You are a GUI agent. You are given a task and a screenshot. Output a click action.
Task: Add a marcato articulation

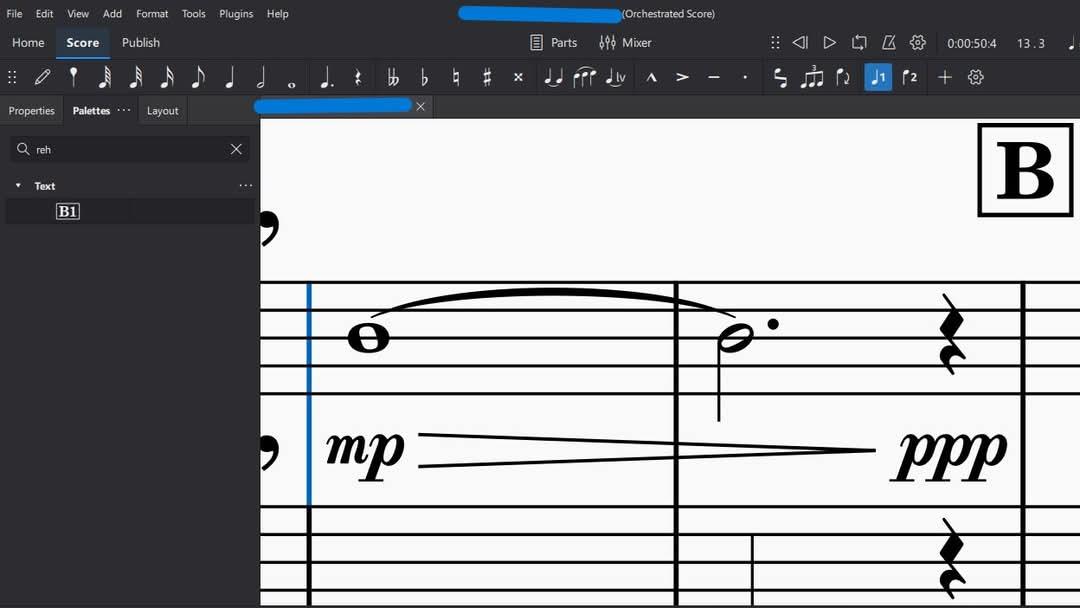coord(651,77)
